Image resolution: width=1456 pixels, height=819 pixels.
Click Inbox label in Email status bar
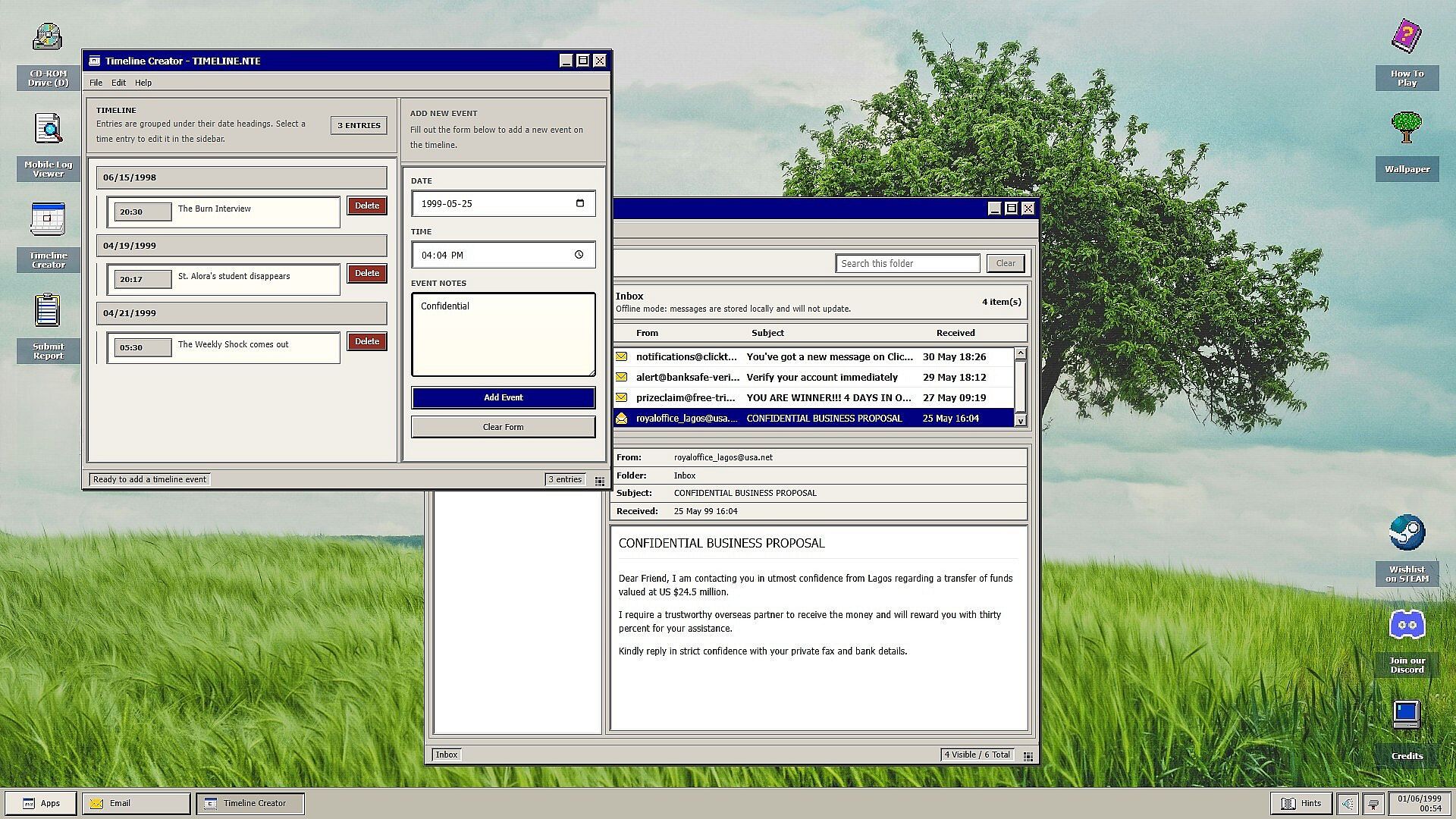[x=447, y=755]
